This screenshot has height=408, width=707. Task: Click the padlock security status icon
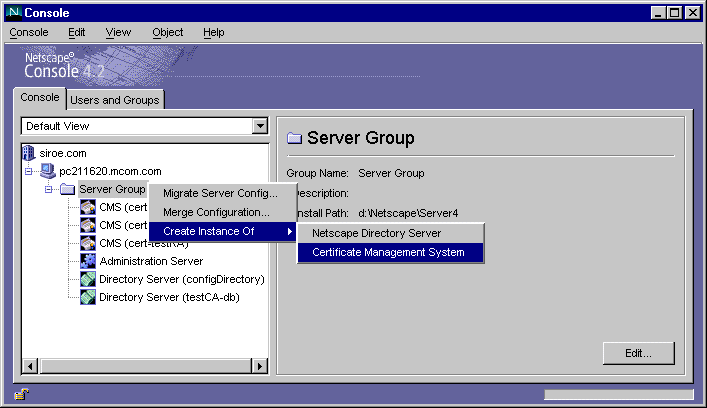[x=22, y=394]
